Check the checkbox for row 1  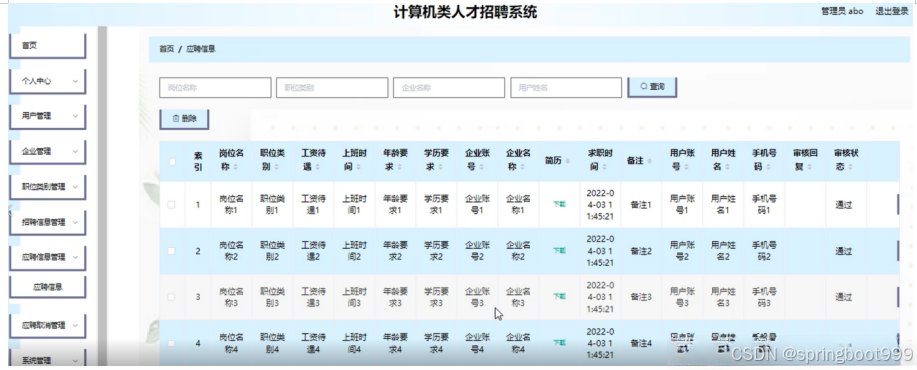tap(171, 205)
